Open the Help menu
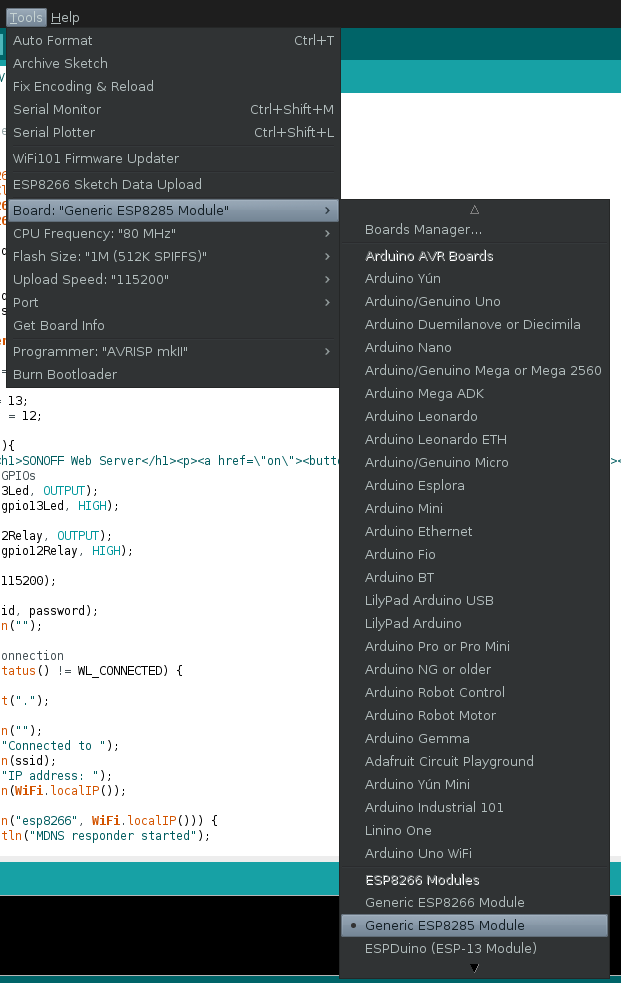The height and width of the screenshot is (983, 621). [65, 18]
